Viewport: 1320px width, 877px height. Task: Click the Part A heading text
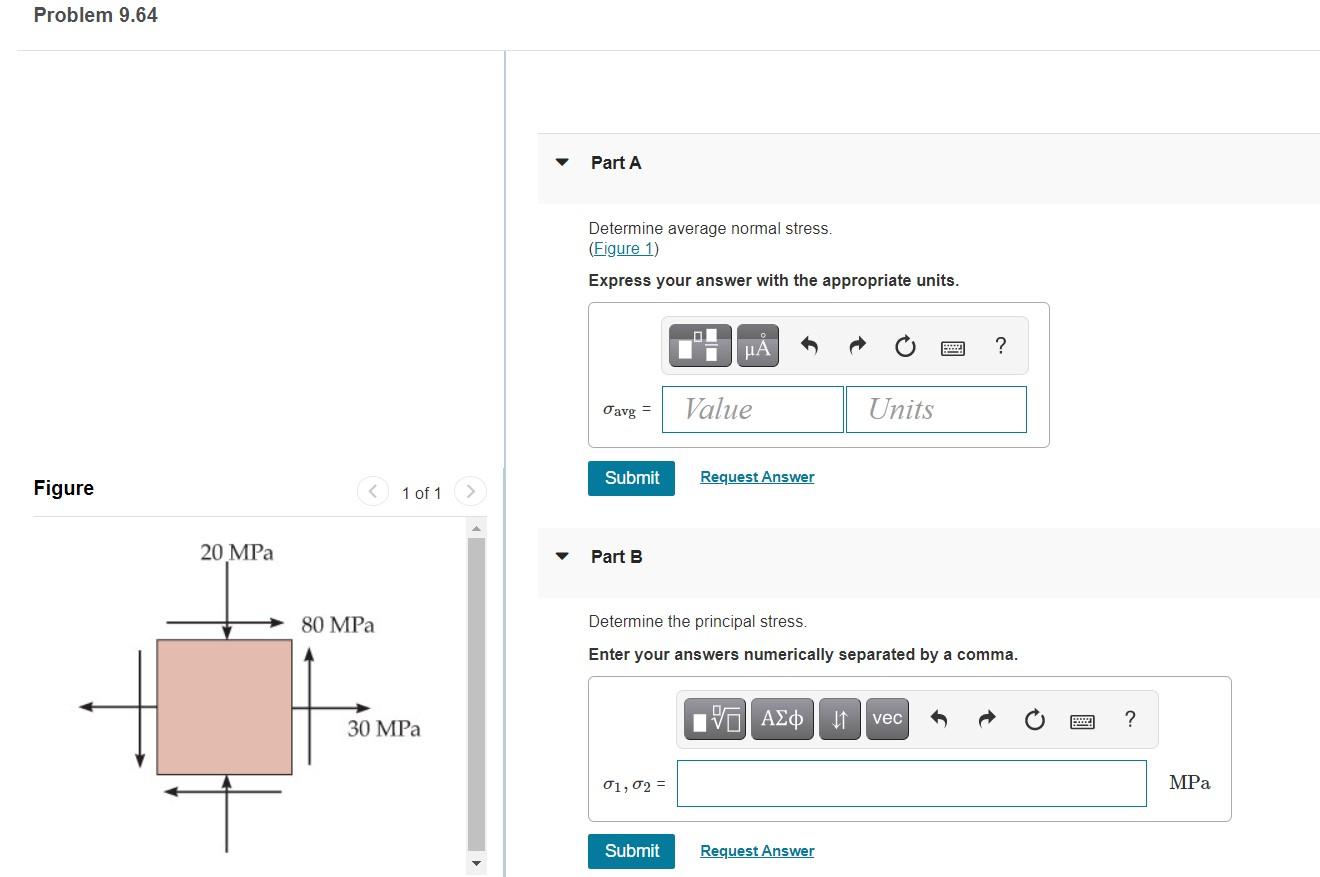coord(616,162)
